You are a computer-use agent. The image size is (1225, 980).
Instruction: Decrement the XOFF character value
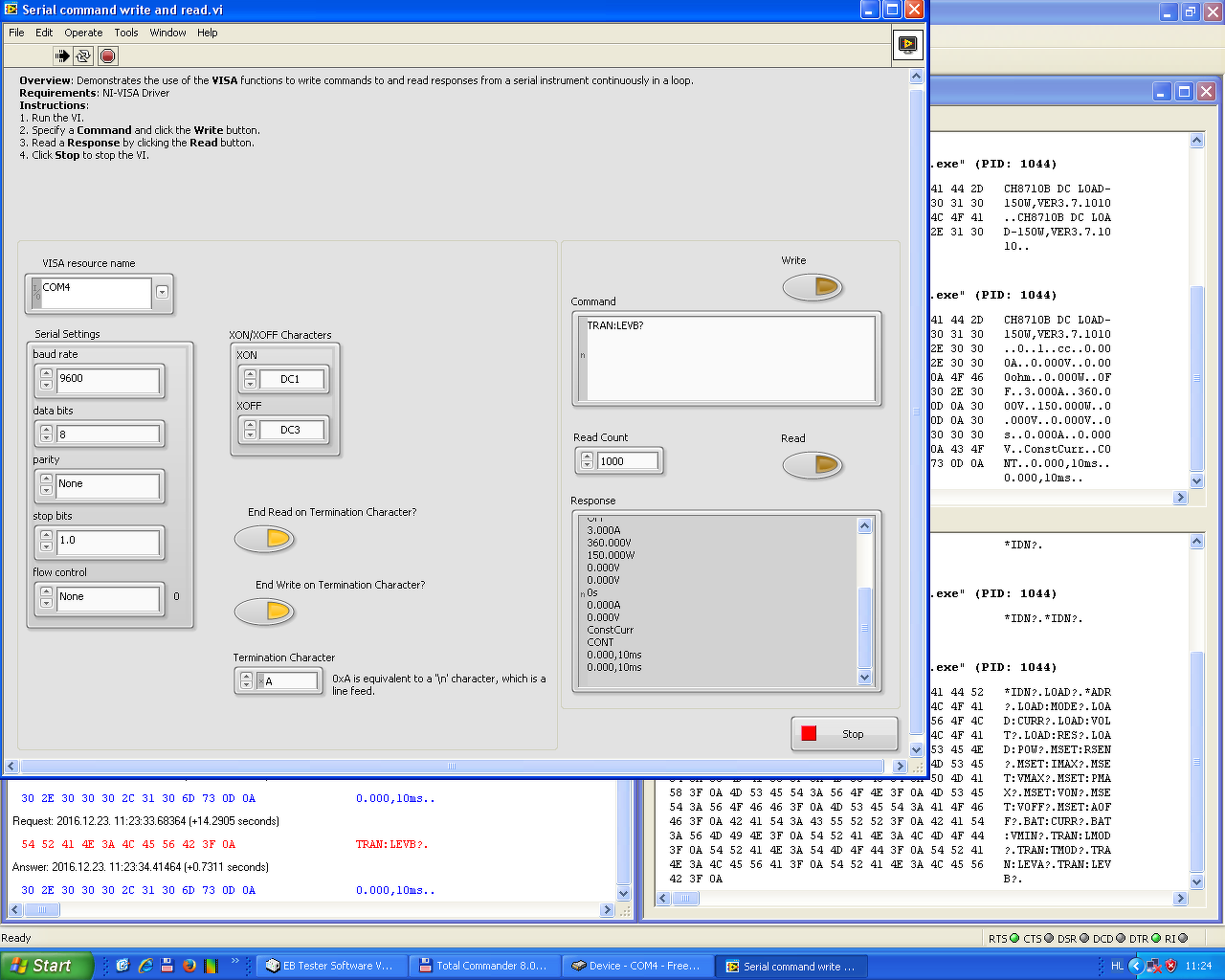251,434
